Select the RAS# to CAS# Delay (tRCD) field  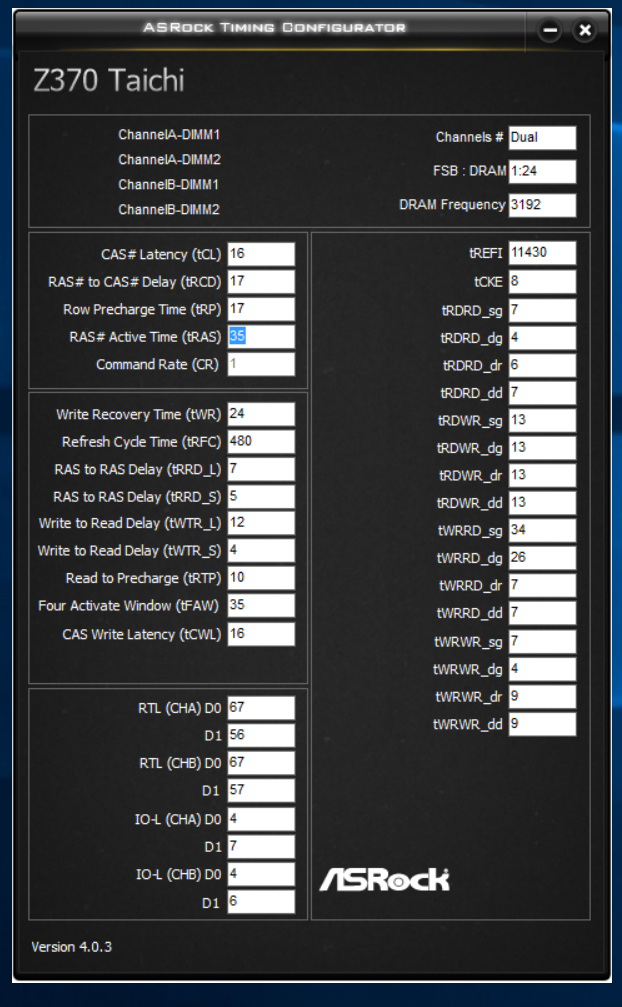coord(261,281)
